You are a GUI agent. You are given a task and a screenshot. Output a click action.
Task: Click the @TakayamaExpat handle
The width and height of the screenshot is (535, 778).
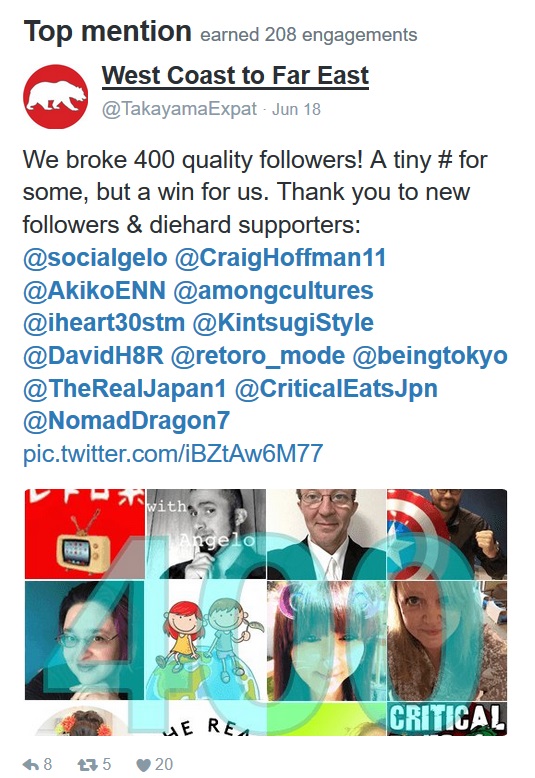coord(179,109)
